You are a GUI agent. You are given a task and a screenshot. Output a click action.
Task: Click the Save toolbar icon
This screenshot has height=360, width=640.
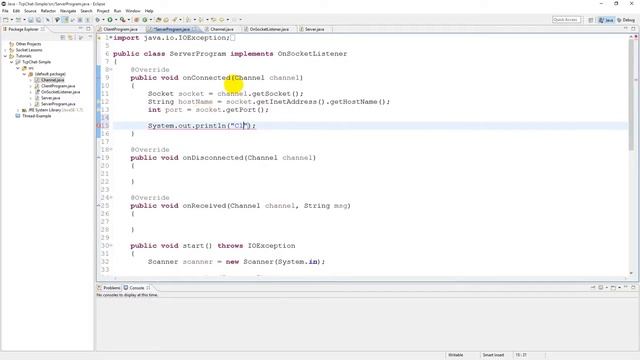30,20
